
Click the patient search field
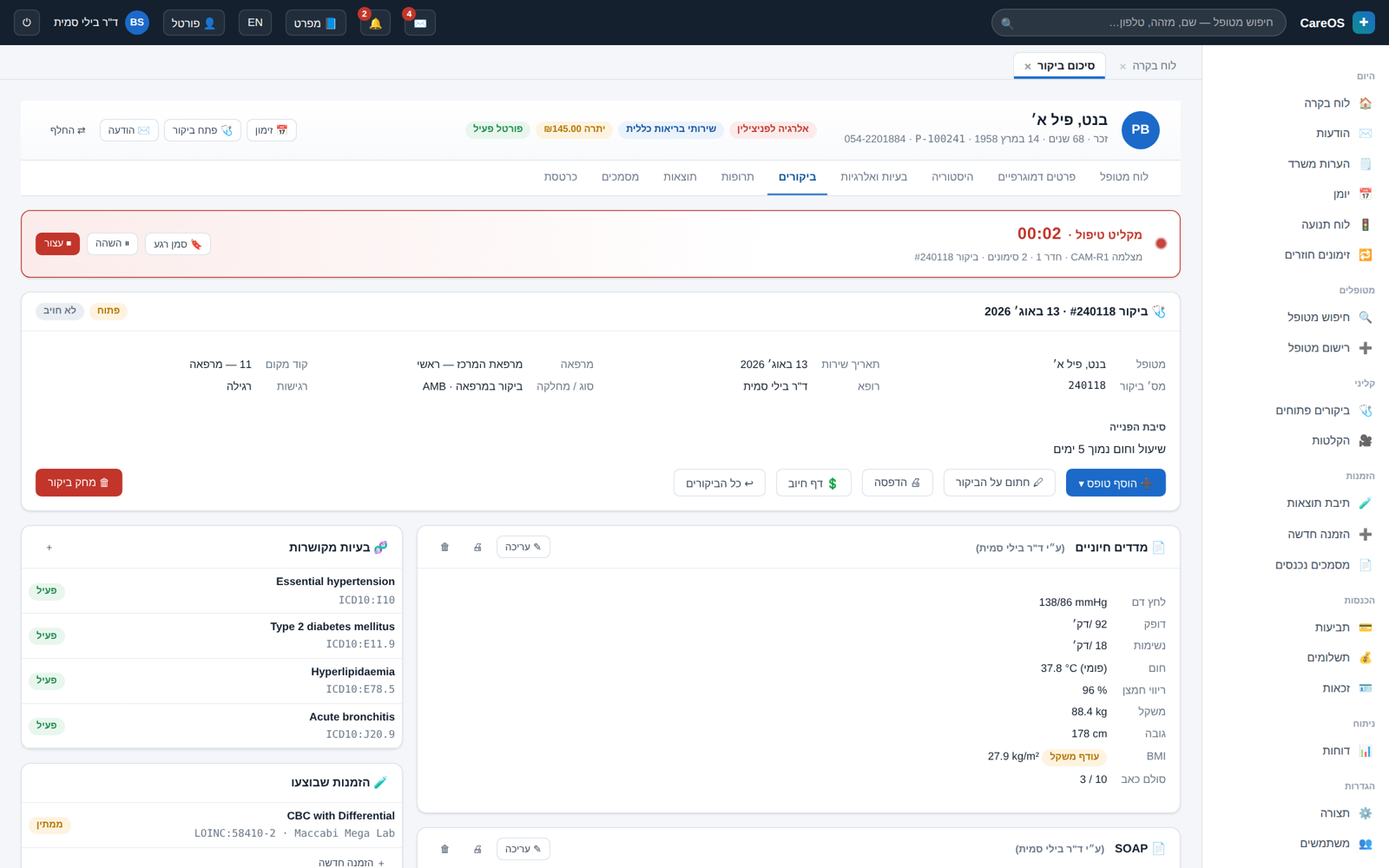coord(1139,23)
